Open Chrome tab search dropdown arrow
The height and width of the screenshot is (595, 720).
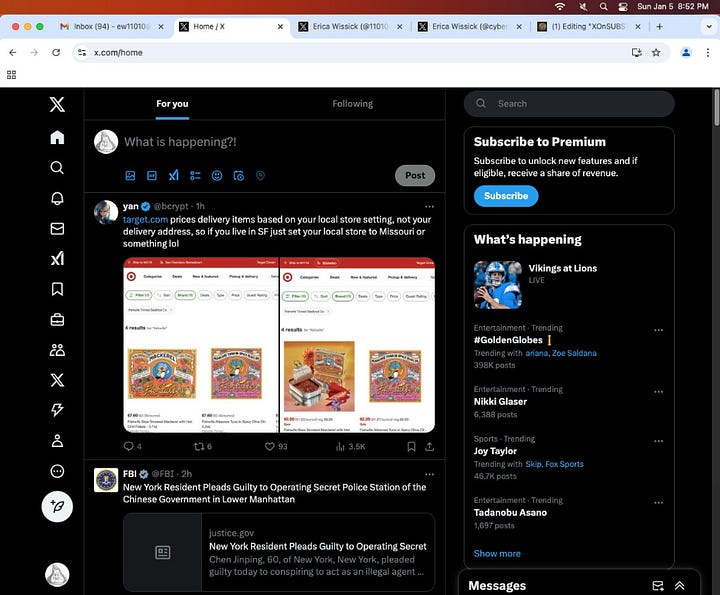[709, 27]
